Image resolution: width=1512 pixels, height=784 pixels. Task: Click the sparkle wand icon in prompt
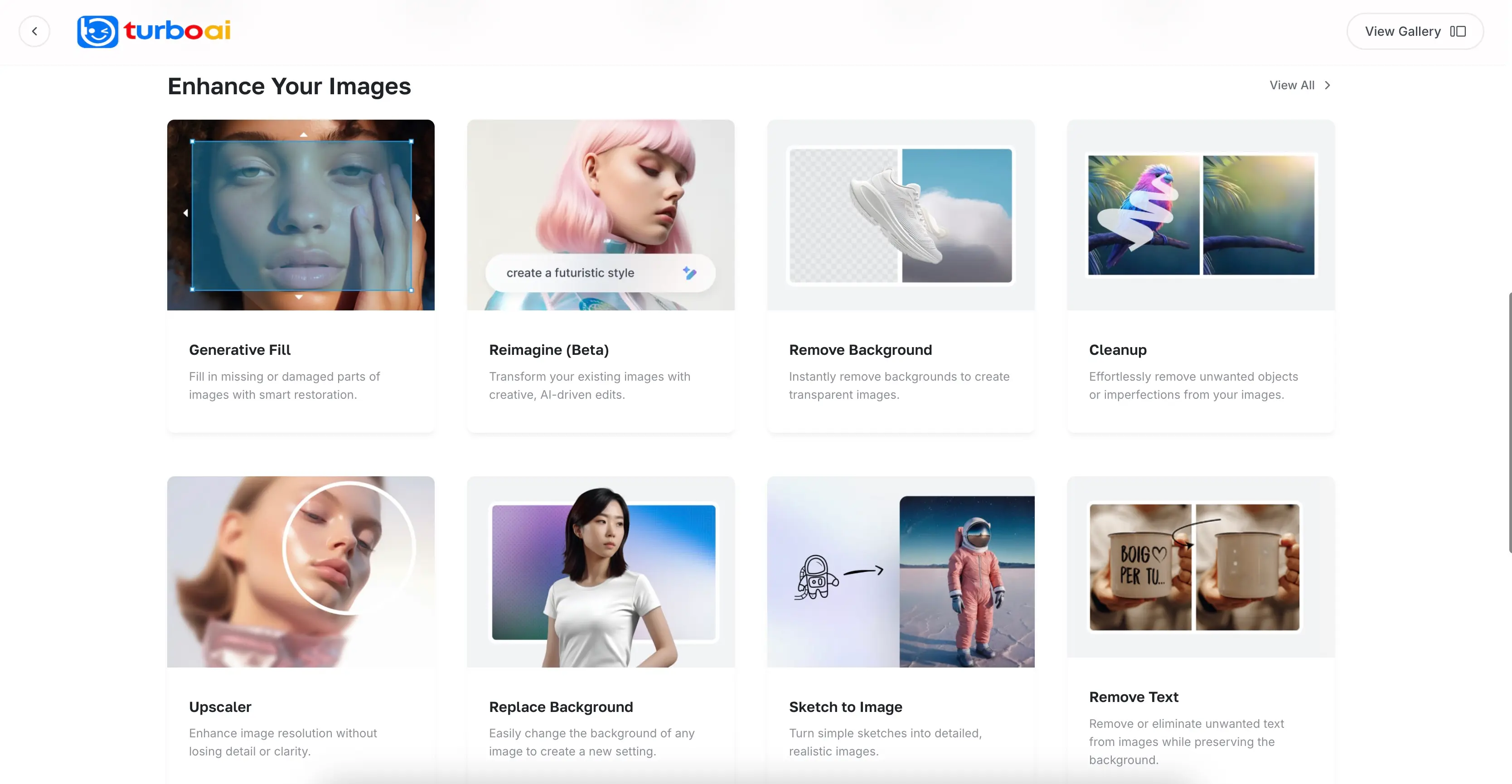coord(689,273)
